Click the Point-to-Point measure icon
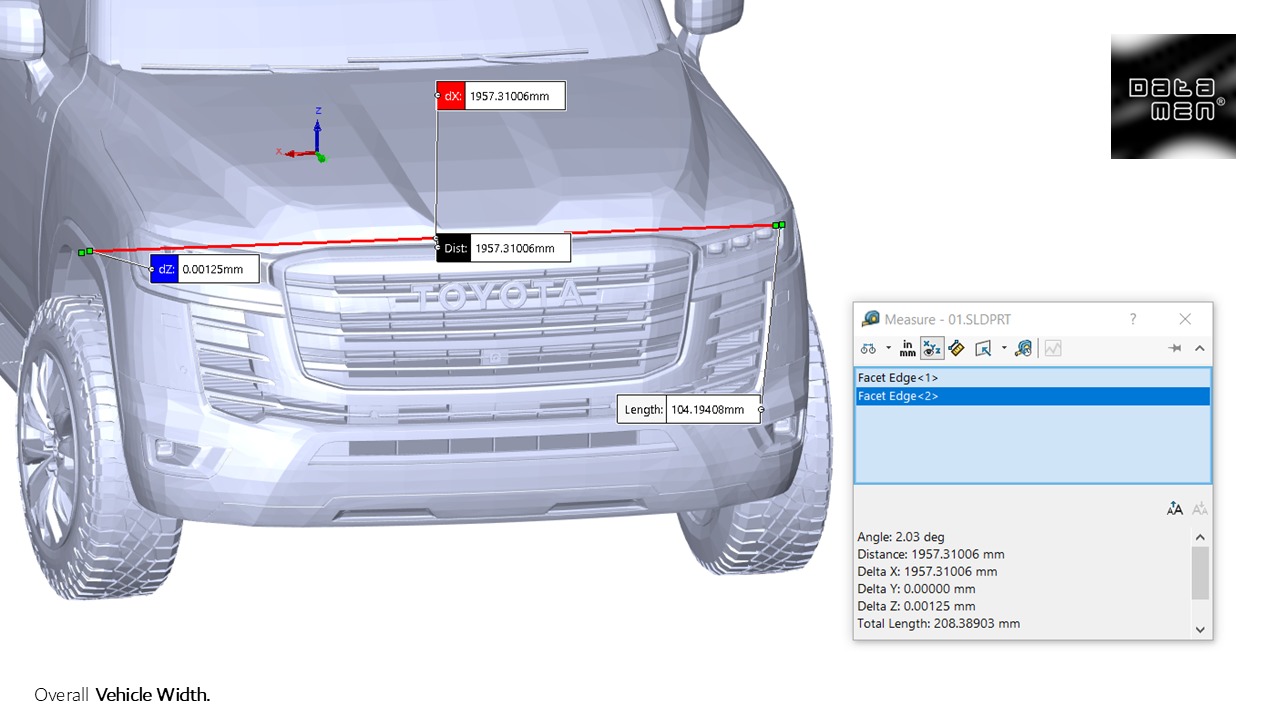This screenshot has width=1280, height=720. point(956,348)
